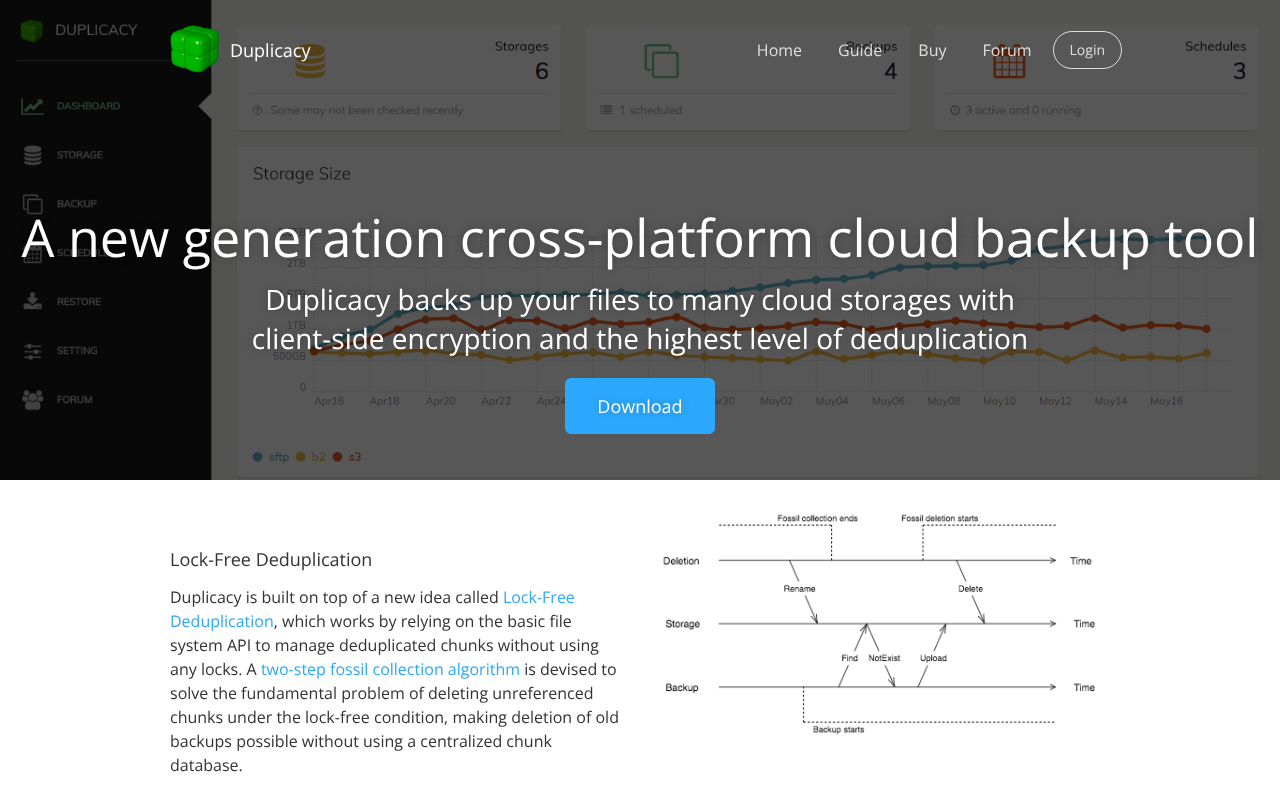Viewport: 1280px width, 800px height.
Task: Follow the Lock-Free Deduplication link
Action: [x=538, y=597]
